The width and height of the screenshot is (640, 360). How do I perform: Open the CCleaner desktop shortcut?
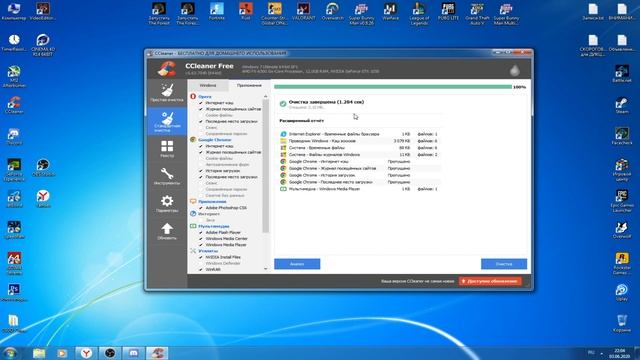pos(14,105)
